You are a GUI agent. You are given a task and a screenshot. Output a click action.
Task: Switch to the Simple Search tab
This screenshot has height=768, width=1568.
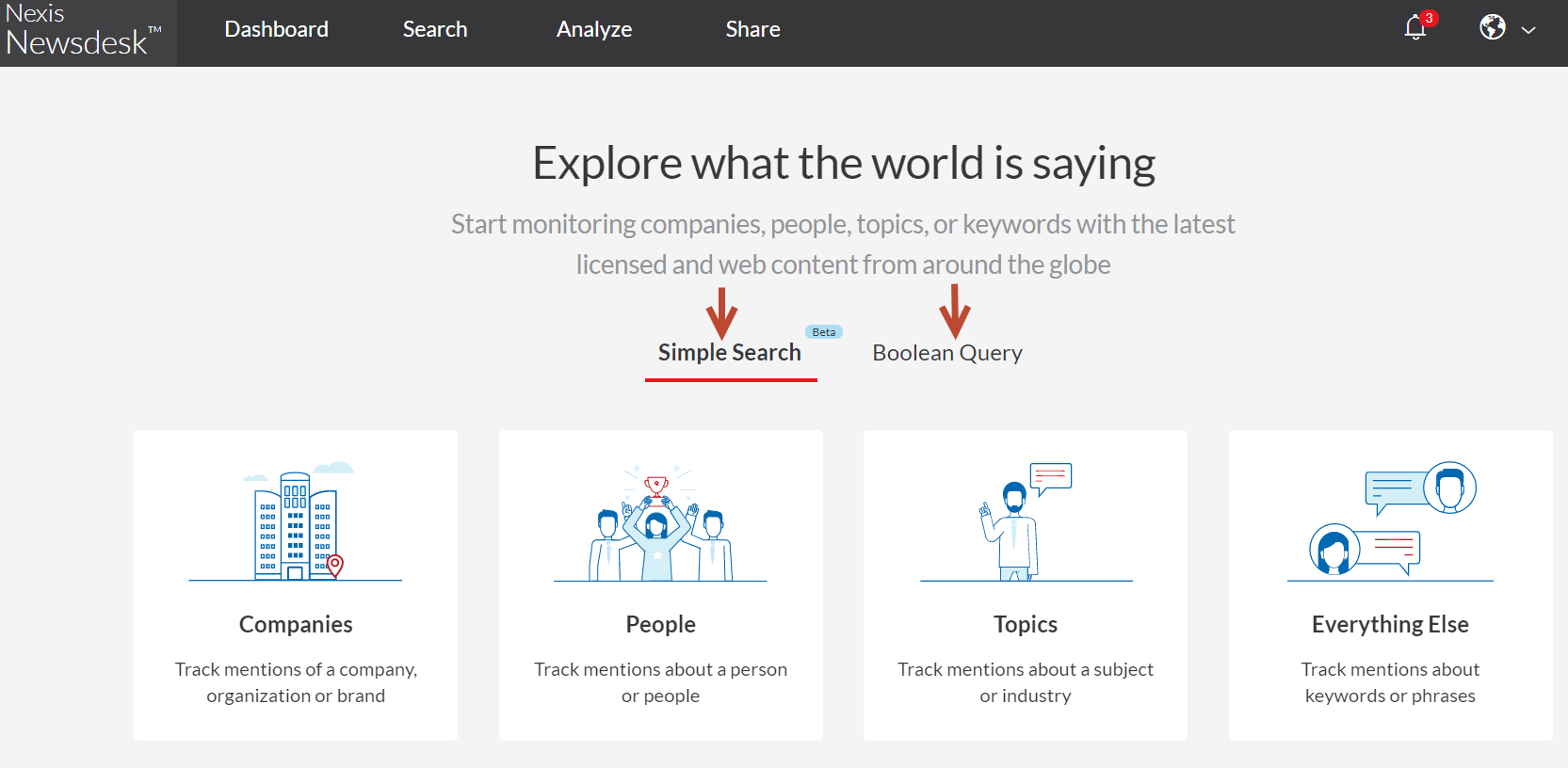730,353
